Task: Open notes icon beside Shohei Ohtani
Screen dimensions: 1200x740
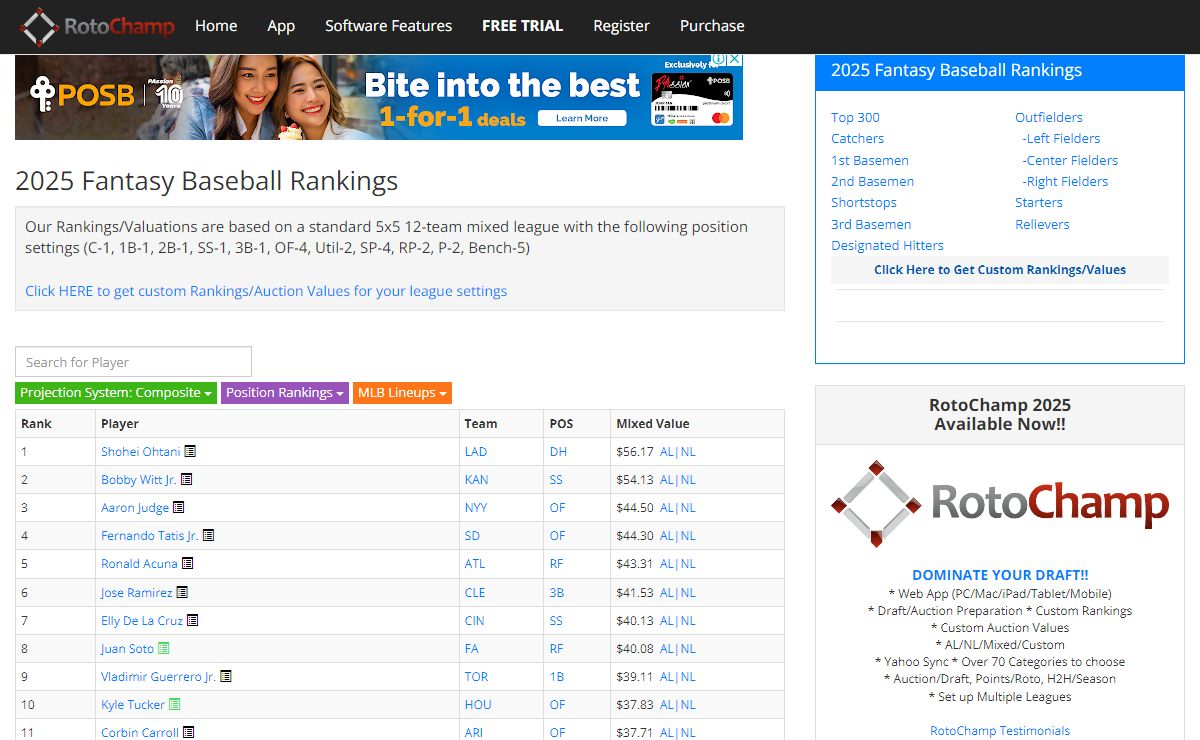Action: coord(190,452)
